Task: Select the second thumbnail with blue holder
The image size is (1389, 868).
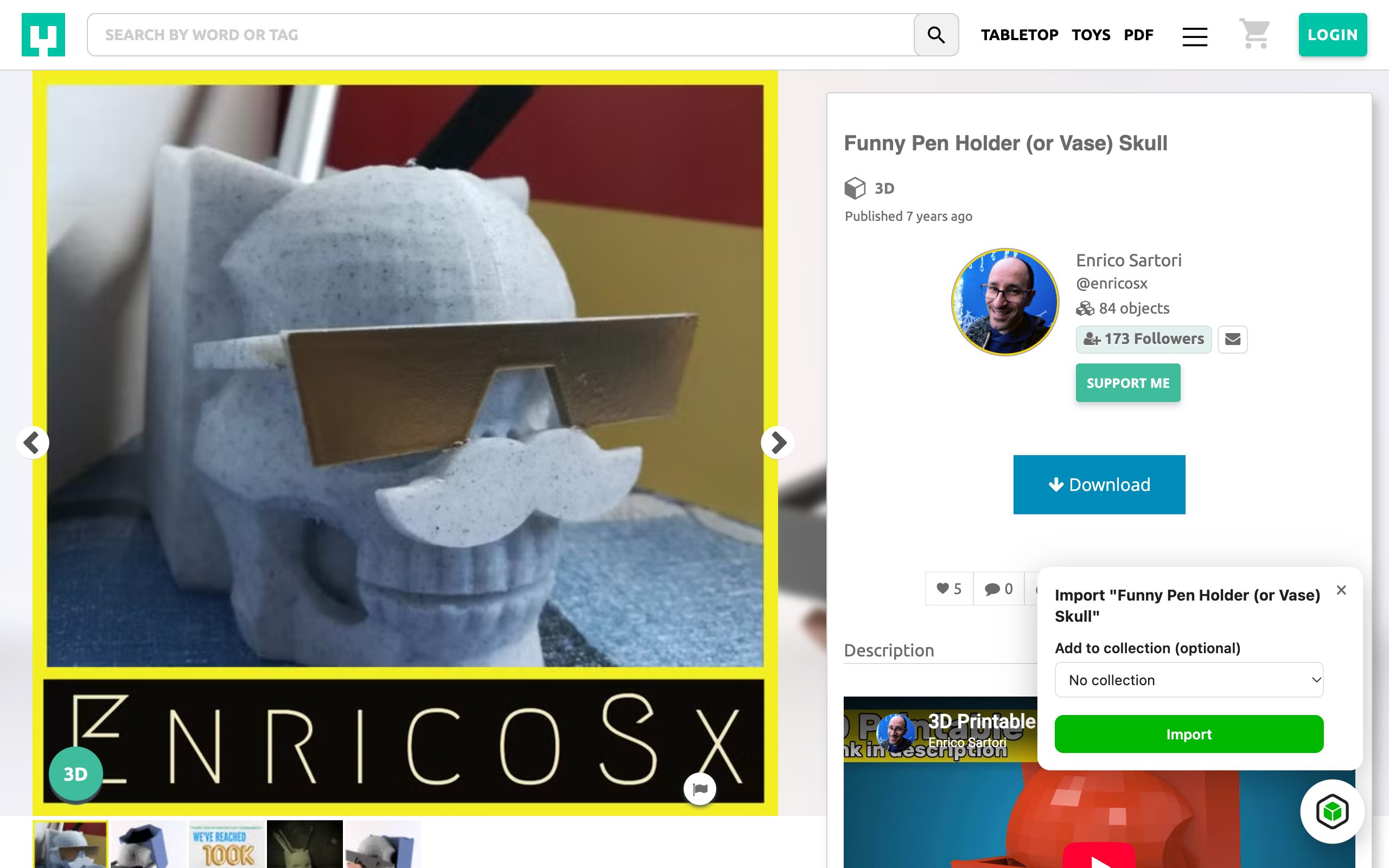Action: click(x=148, y=844)
